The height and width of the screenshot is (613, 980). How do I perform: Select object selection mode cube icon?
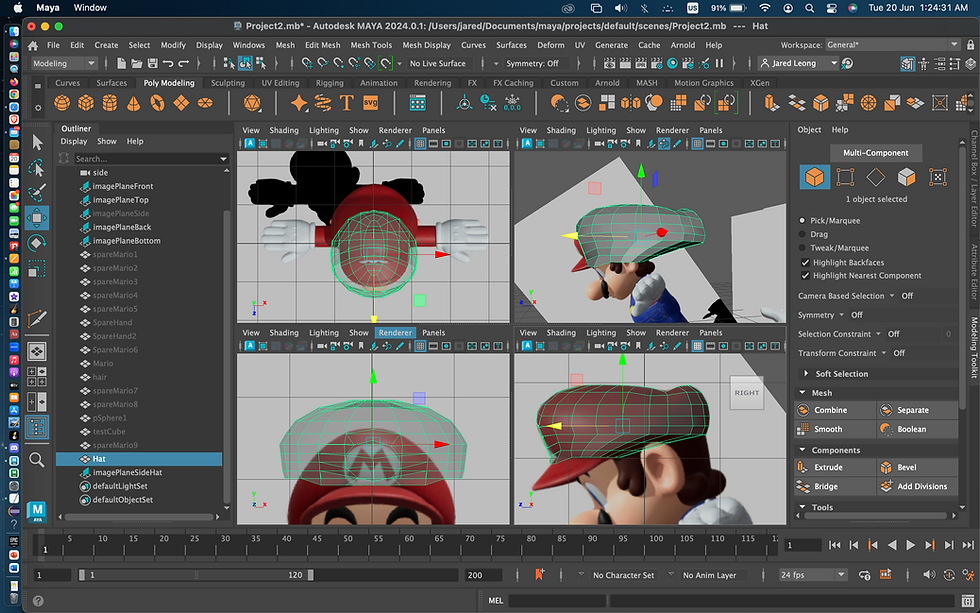813,177
